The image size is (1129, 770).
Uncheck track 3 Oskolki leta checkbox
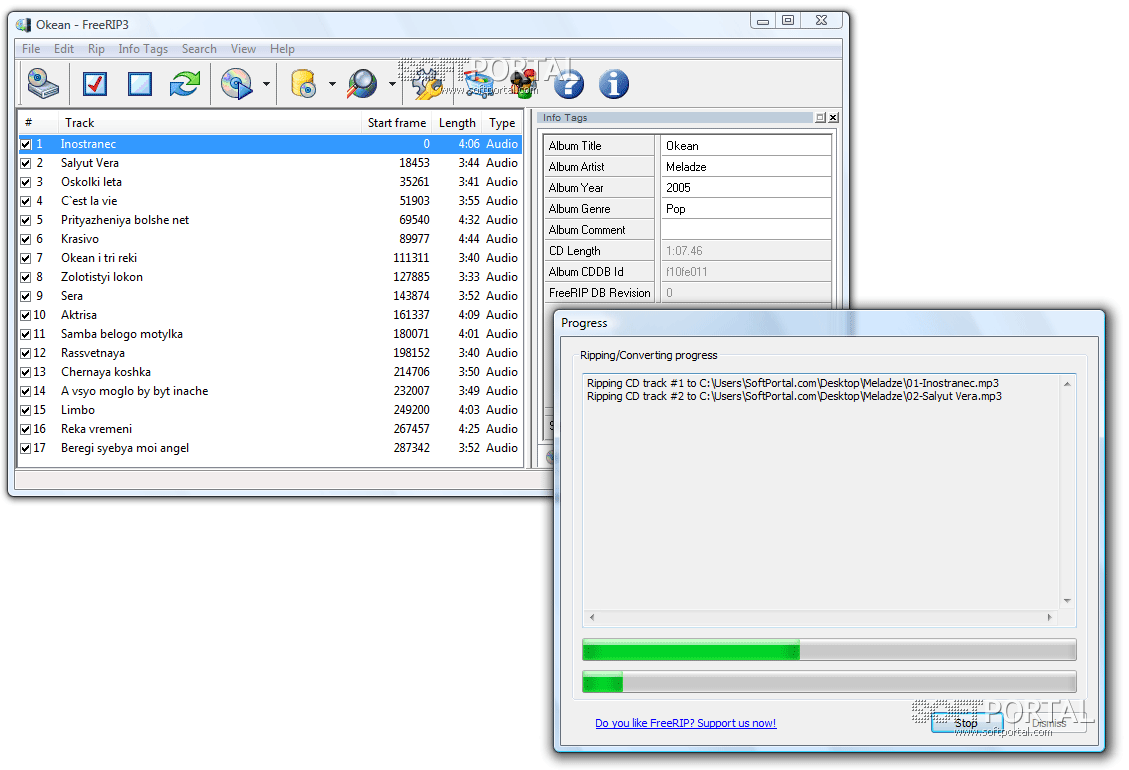[26, 182]
